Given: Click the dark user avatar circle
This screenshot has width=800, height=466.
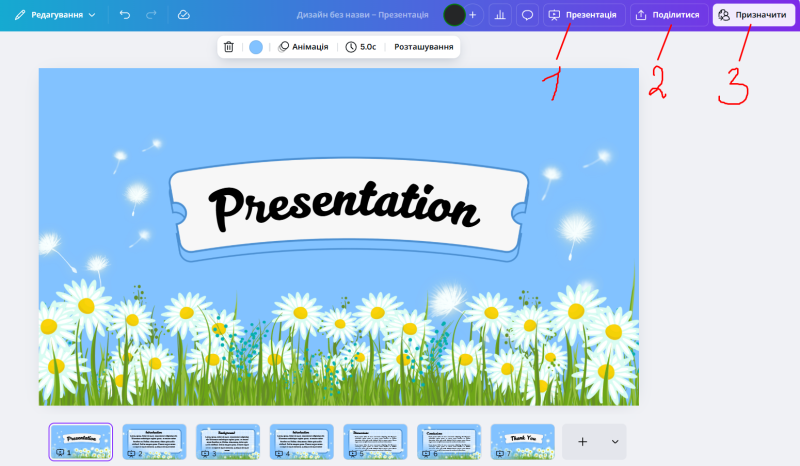Looking at the screenshot, I should 454,15.
